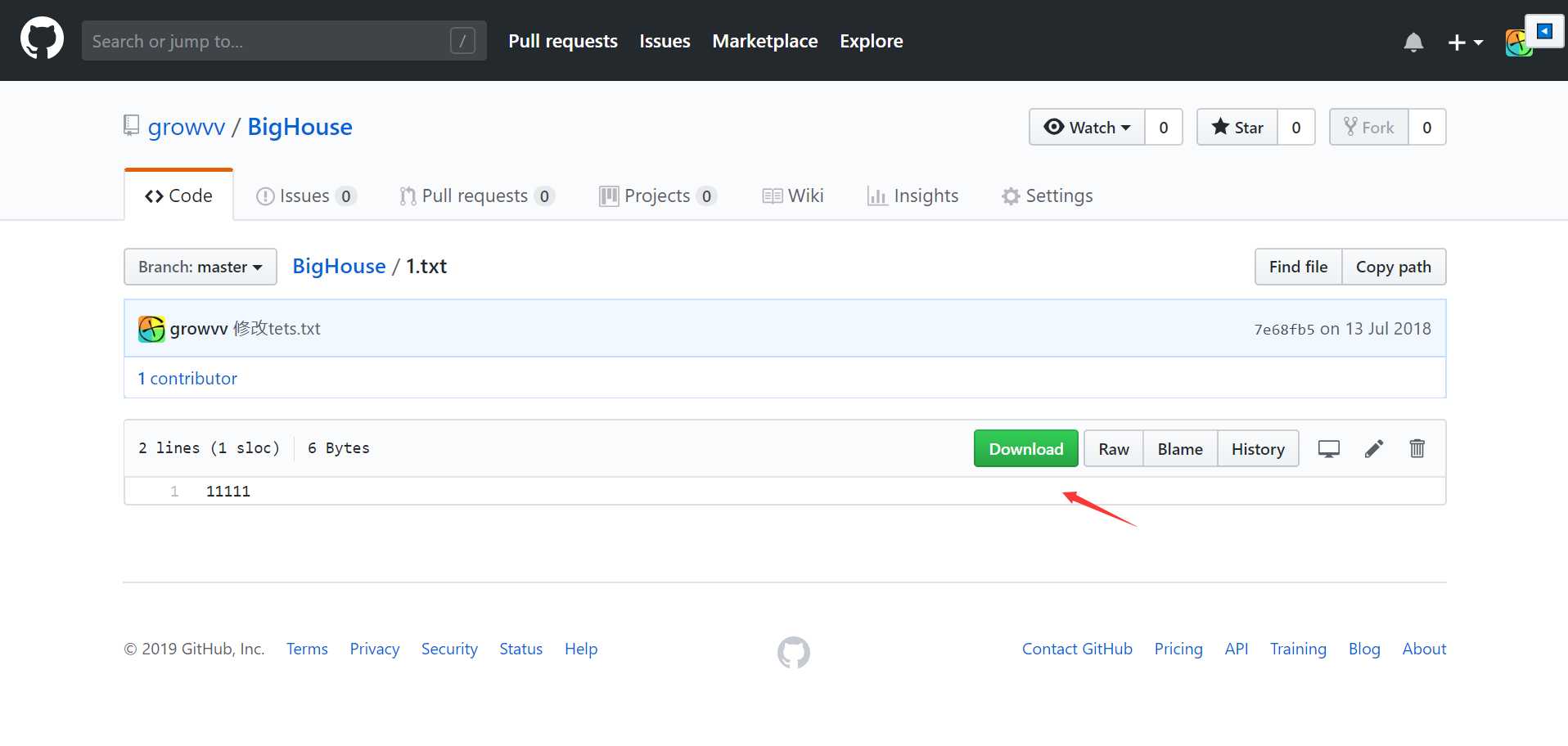
Task: Click growvv avatar in commit bar
Action: coord(151,329)
